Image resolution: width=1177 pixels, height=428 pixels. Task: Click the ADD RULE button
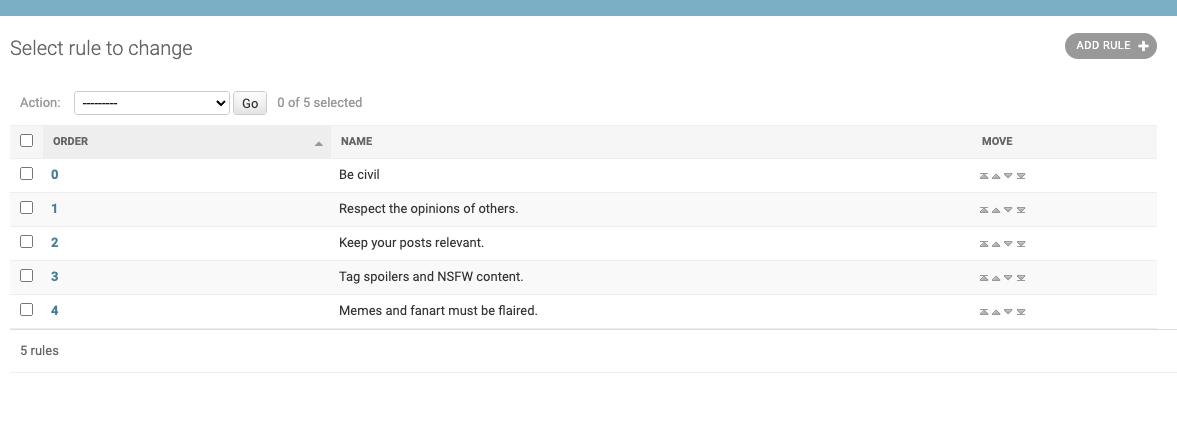pyautogui.click(x=1111, y=46)
